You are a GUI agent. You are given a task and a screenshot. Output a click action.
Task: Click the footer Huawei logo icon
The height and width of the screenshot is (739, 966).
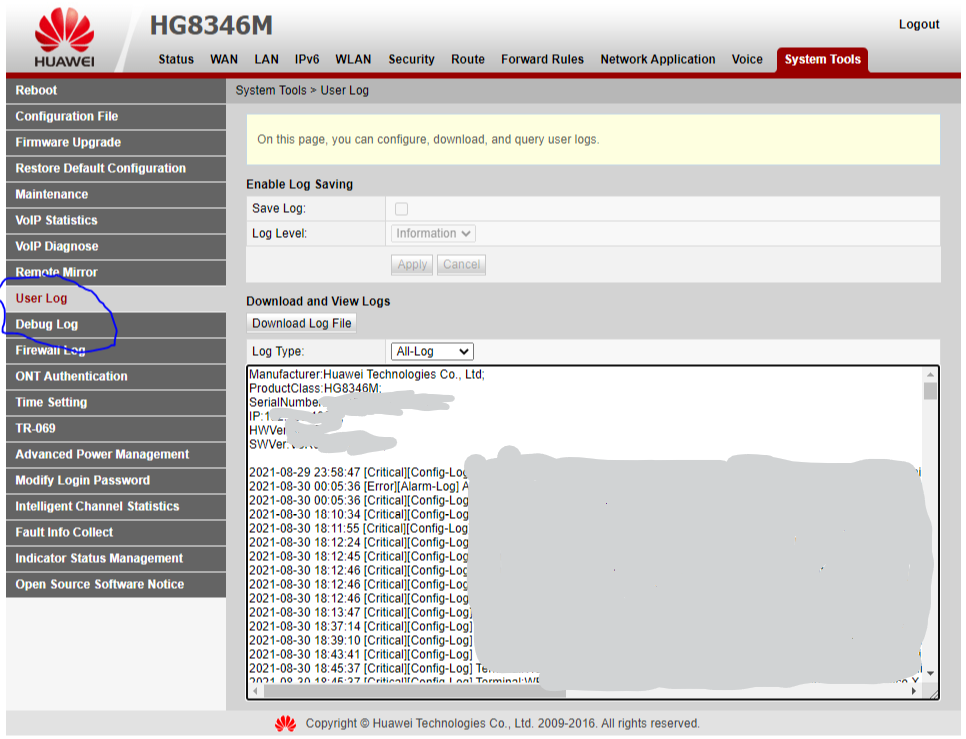click(285, 724)
